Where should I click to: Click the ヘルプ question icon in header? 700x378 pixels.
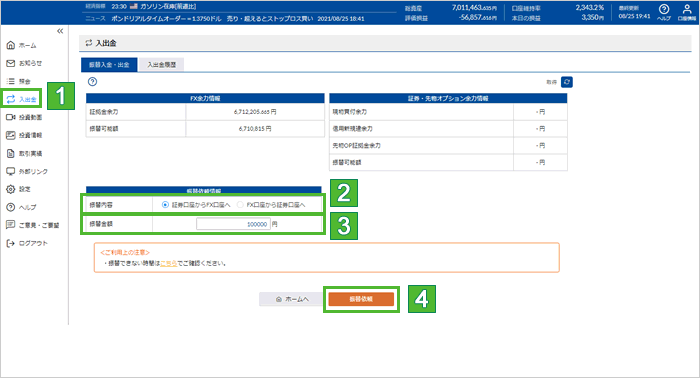664,12
